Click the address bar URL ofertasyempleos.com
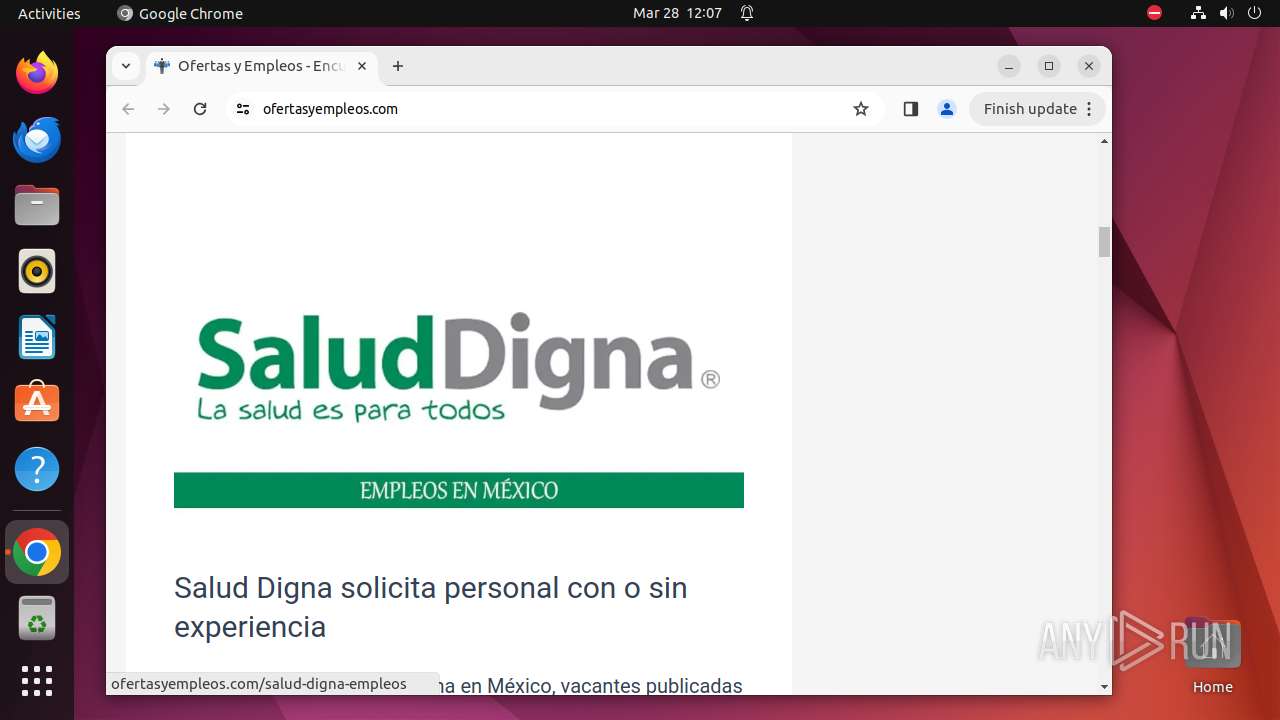This screenshot has height=720, width=1280. coord(330,109)
